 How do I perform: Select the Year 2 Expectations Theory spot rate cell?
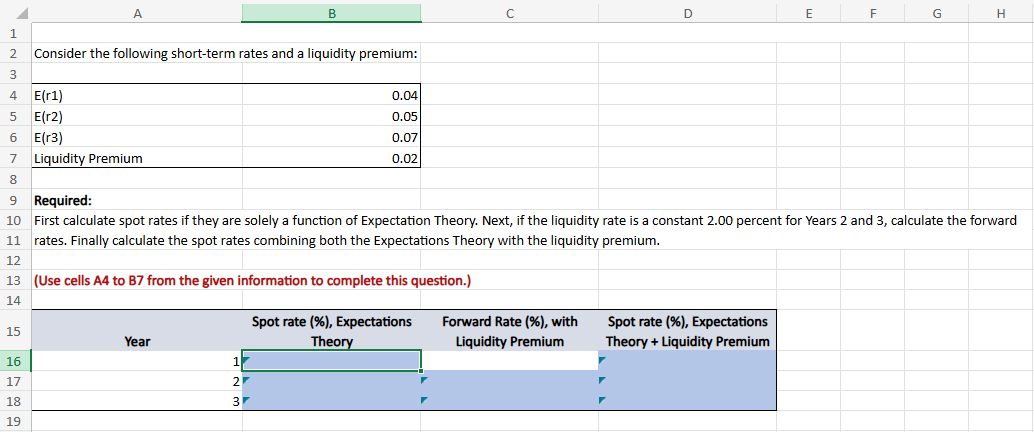click(331, 381)
